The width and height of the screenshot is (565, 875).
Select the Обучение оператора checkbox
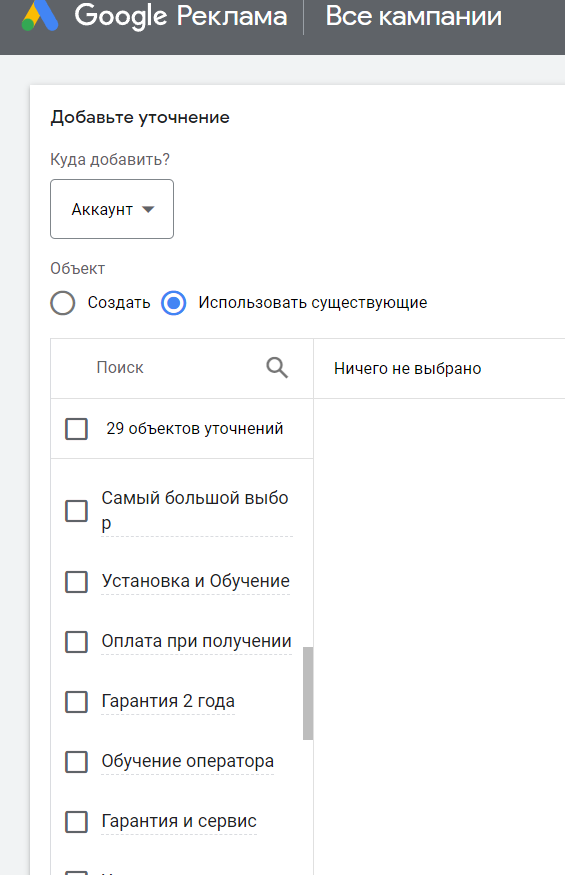click(x=76, y=762)
